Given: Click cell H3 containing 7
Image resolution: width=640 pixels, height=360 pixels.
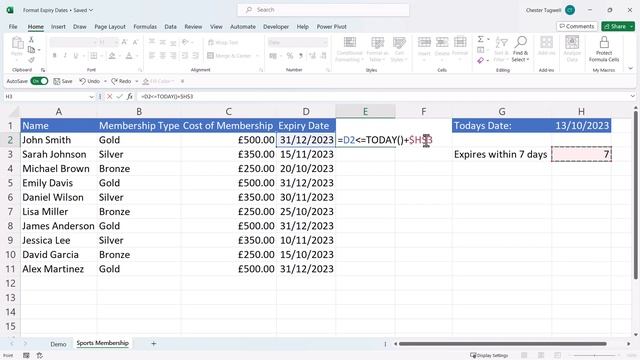Looking at the screenshot, I should (581, 154).
